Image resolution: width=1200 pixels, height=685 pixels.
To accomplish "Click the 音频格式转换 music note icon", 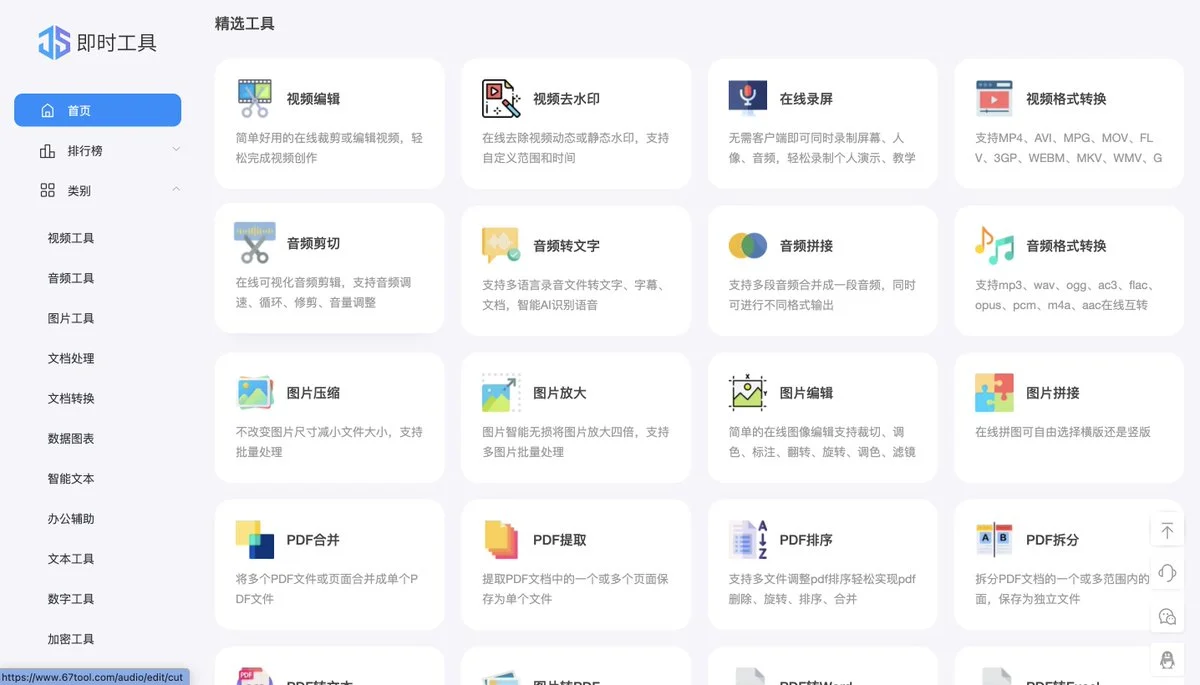I will (992, 245).
